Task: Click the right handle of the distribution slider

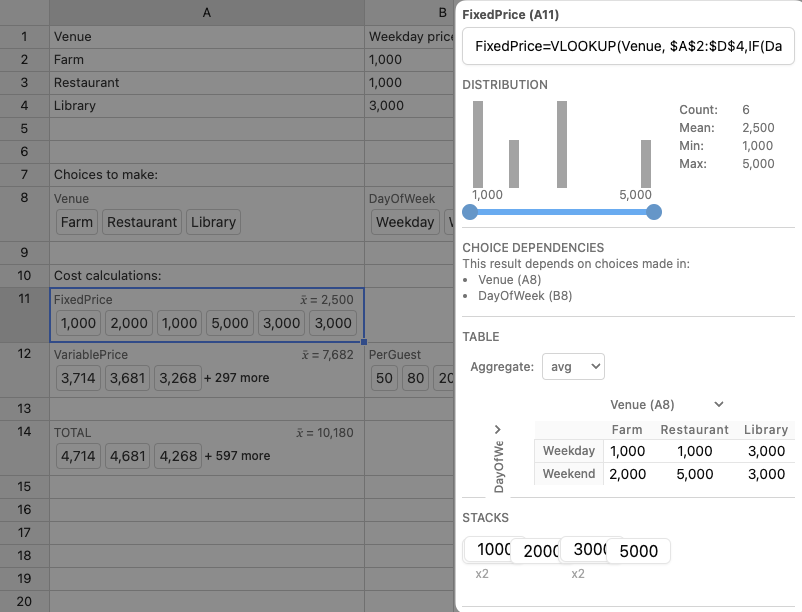Action: (x=654, y=212)
